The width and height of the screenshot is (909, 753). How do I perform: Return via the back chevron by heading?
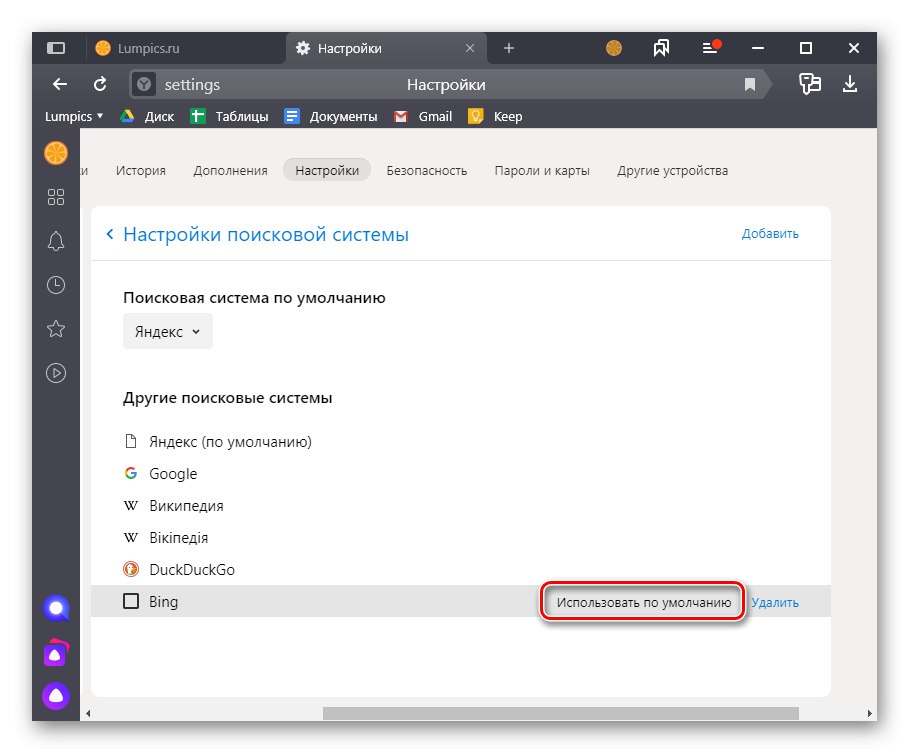109,235
